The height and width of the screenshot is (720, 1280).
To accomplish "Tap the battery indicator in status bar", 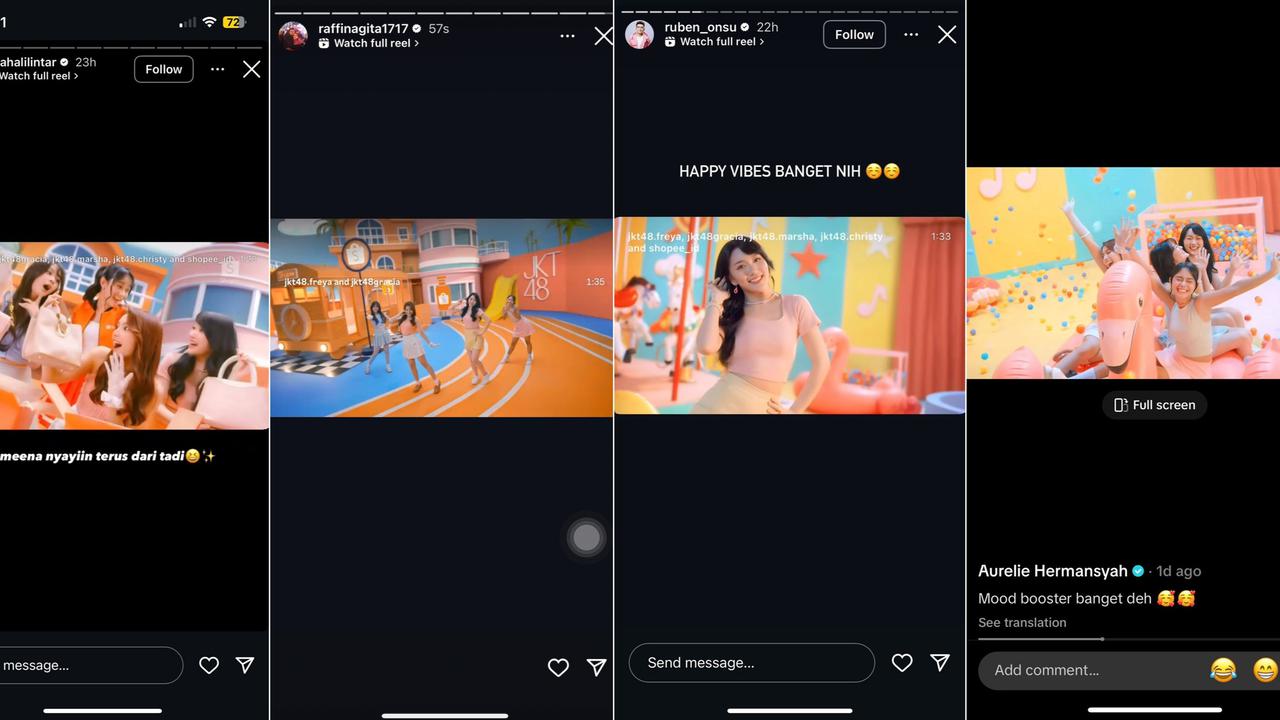I will point(235,22).
